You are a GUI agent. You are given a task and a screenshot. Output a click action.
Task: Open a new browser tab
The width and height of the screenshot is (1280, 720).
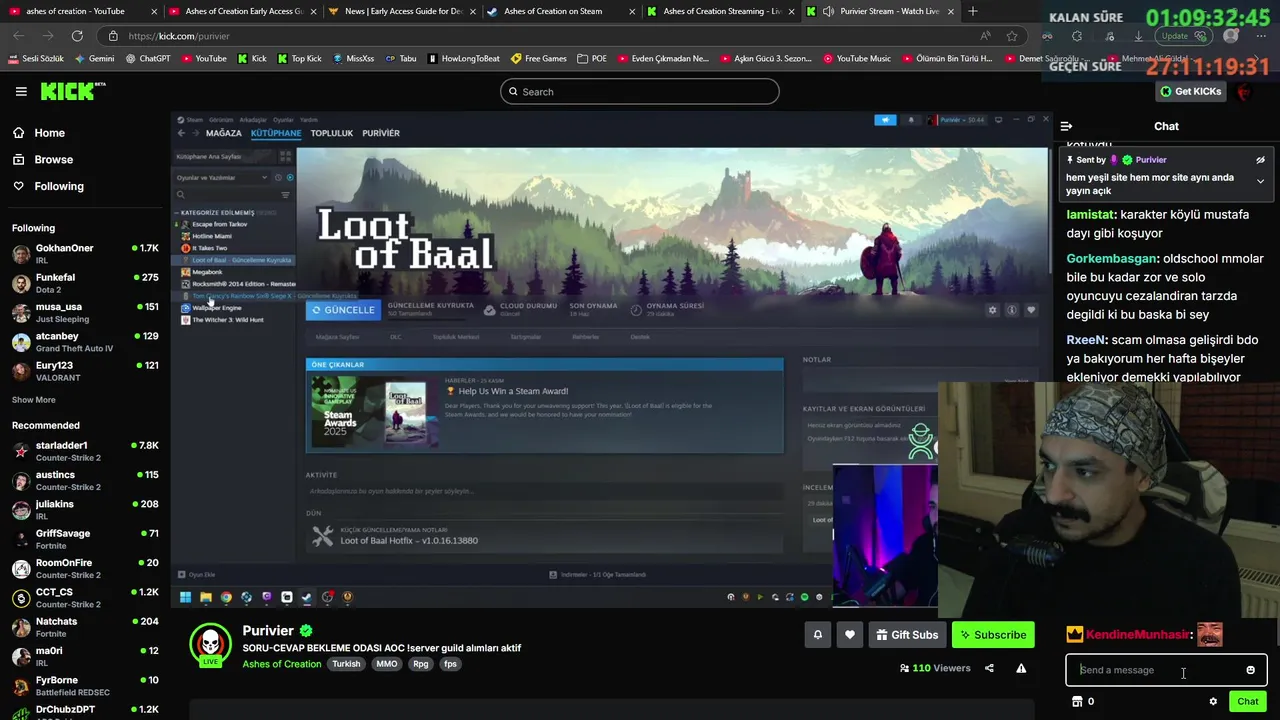973,11
